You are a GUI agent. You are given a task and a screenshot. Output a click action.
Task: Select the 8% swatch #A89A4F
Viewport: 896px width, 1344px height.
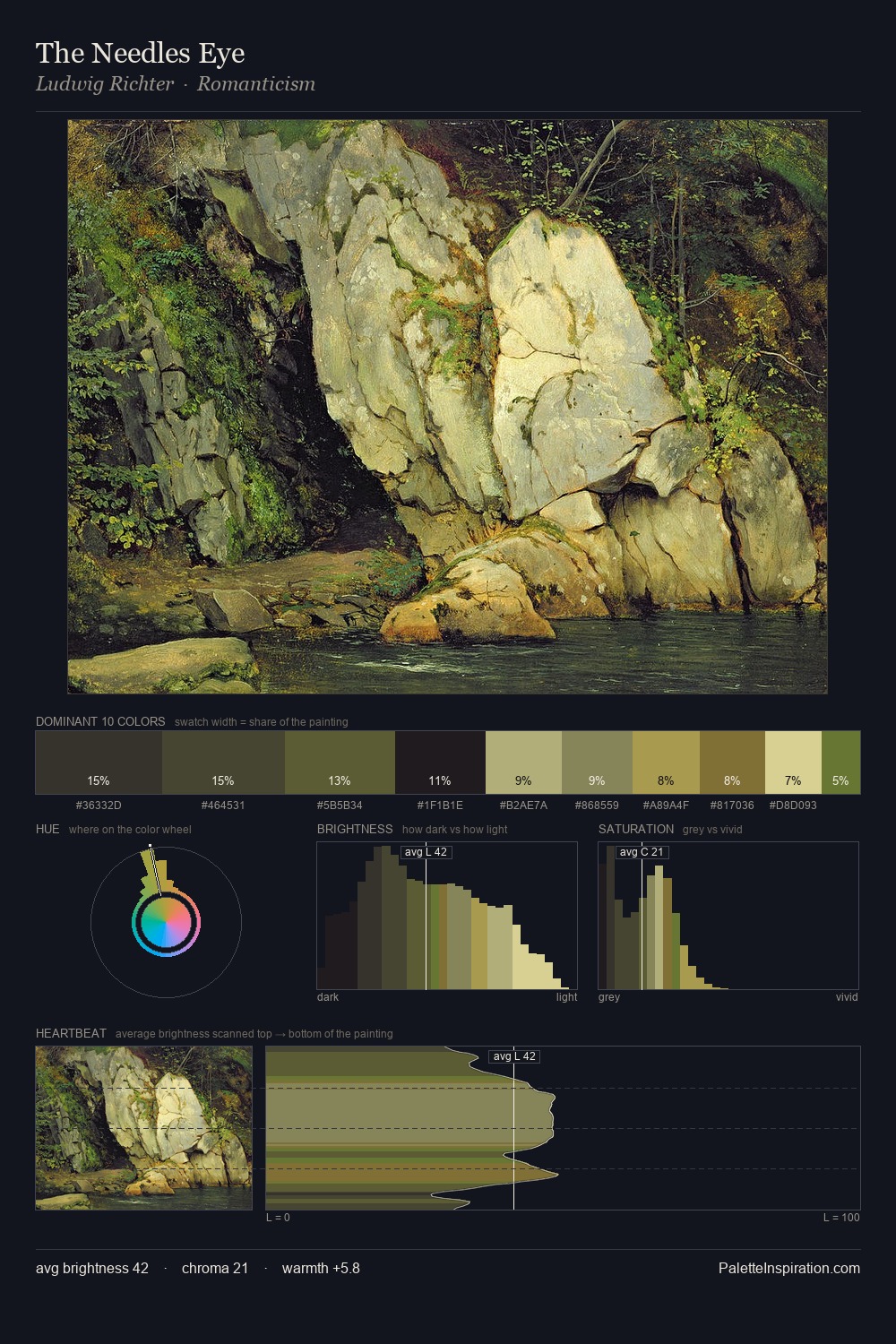point(666,762)
